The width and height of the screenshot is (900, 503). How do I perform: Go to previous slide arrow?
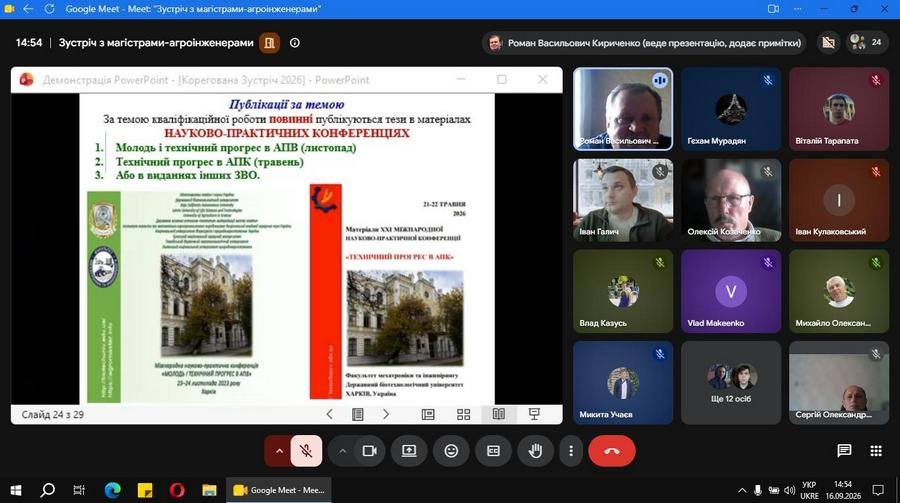click(329, 414)
